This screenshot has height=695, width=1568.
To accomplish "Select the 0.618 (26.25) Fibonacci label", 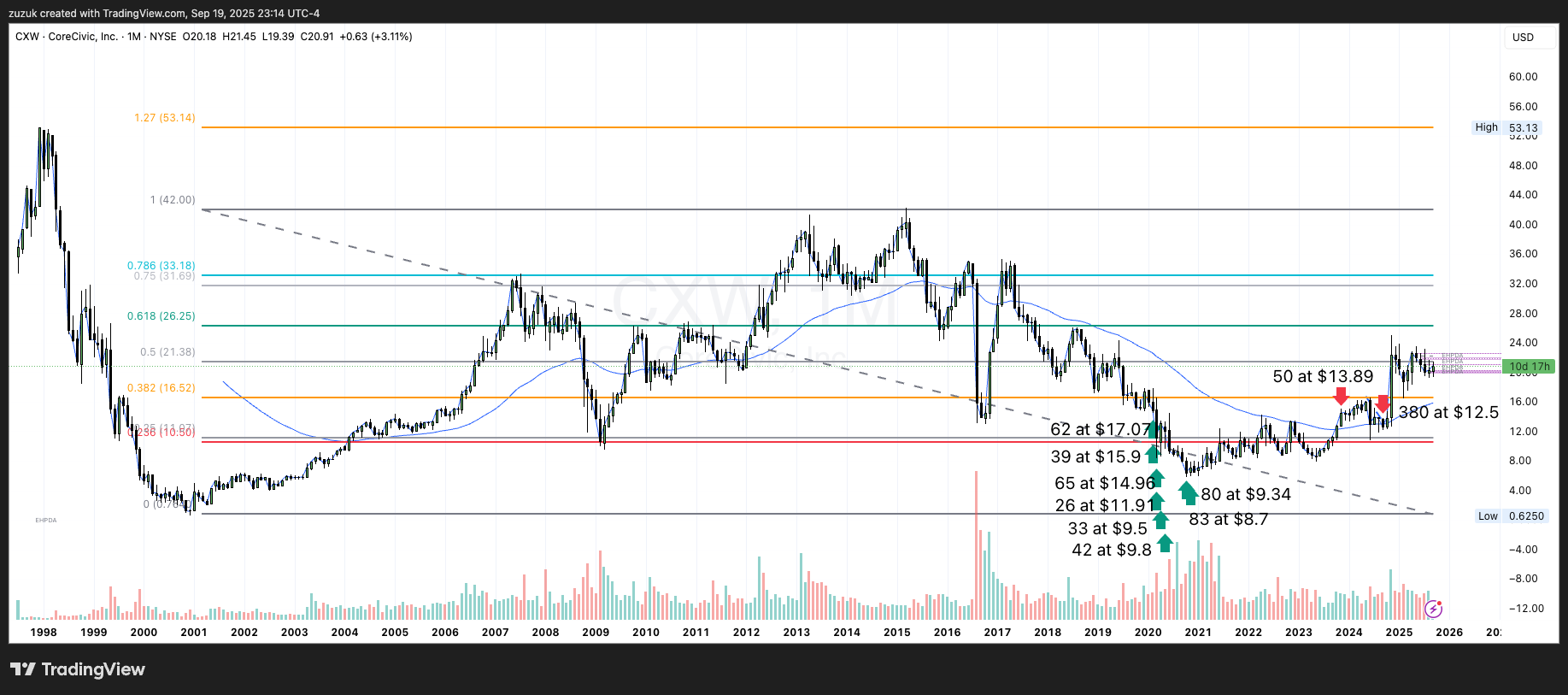I will point(161,316).
